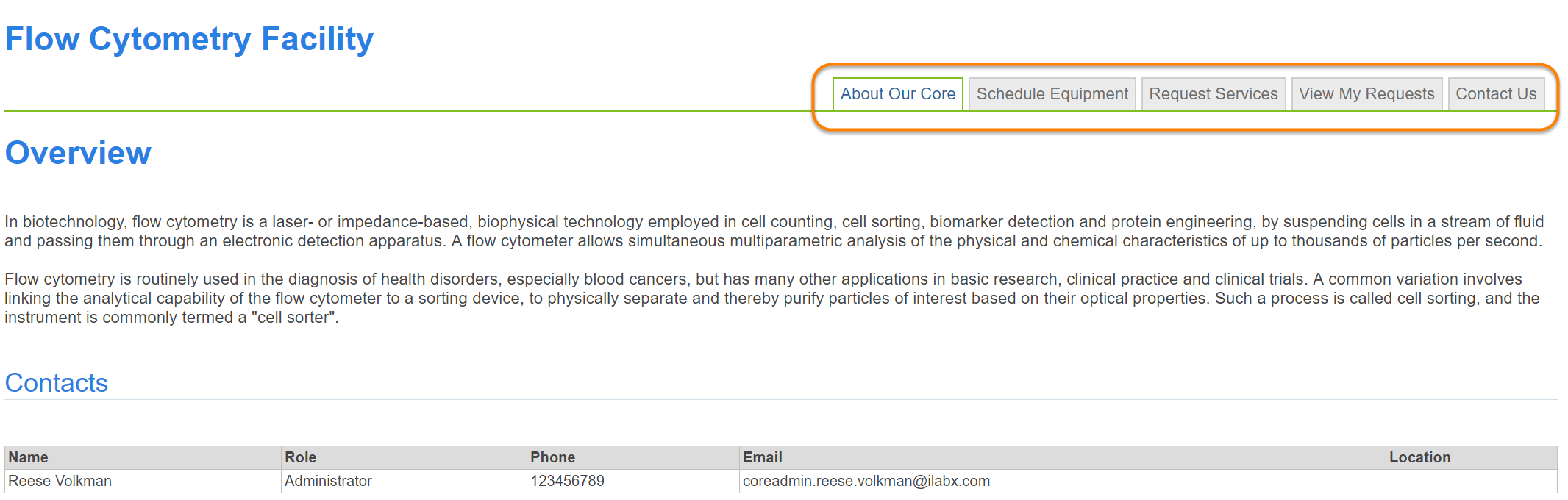The width and height of the screenshot is (1568, 500).
Task: Click the empty Location cell for Reese
Action: click(x=1471, y=481)
